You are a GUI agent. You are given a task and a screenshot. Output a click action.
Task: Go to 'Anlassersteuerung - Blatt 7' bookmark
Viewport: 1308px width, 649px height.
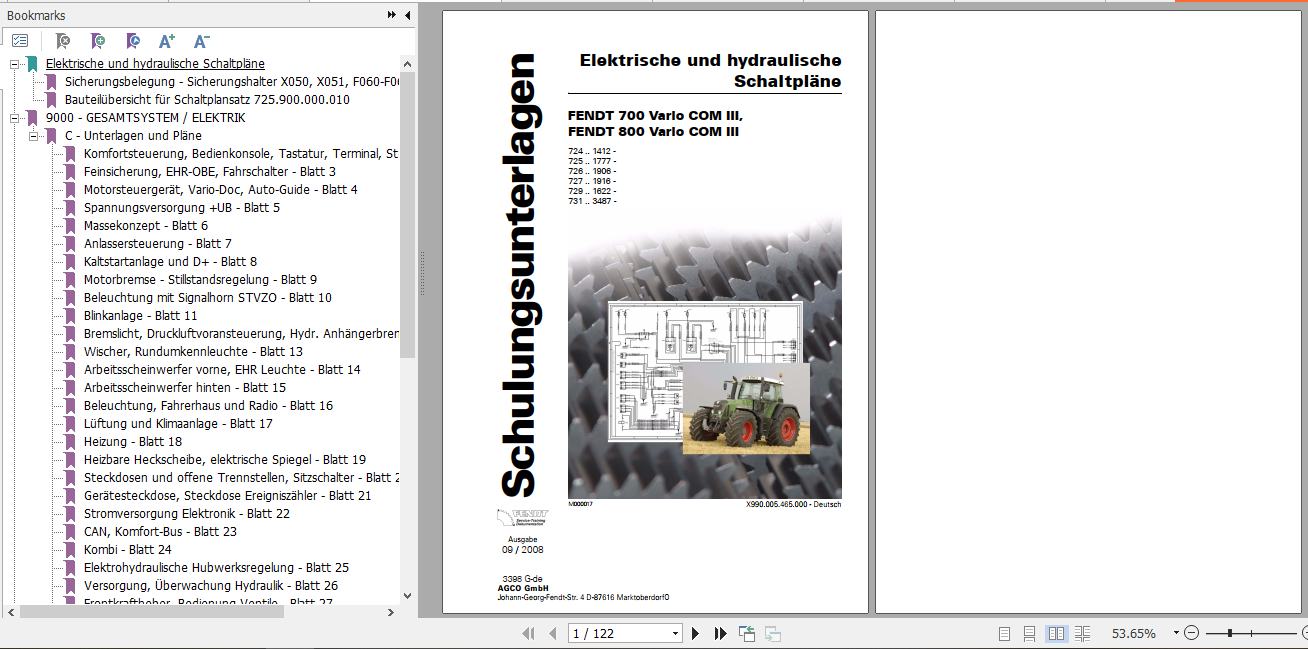[x=158, y=244]
